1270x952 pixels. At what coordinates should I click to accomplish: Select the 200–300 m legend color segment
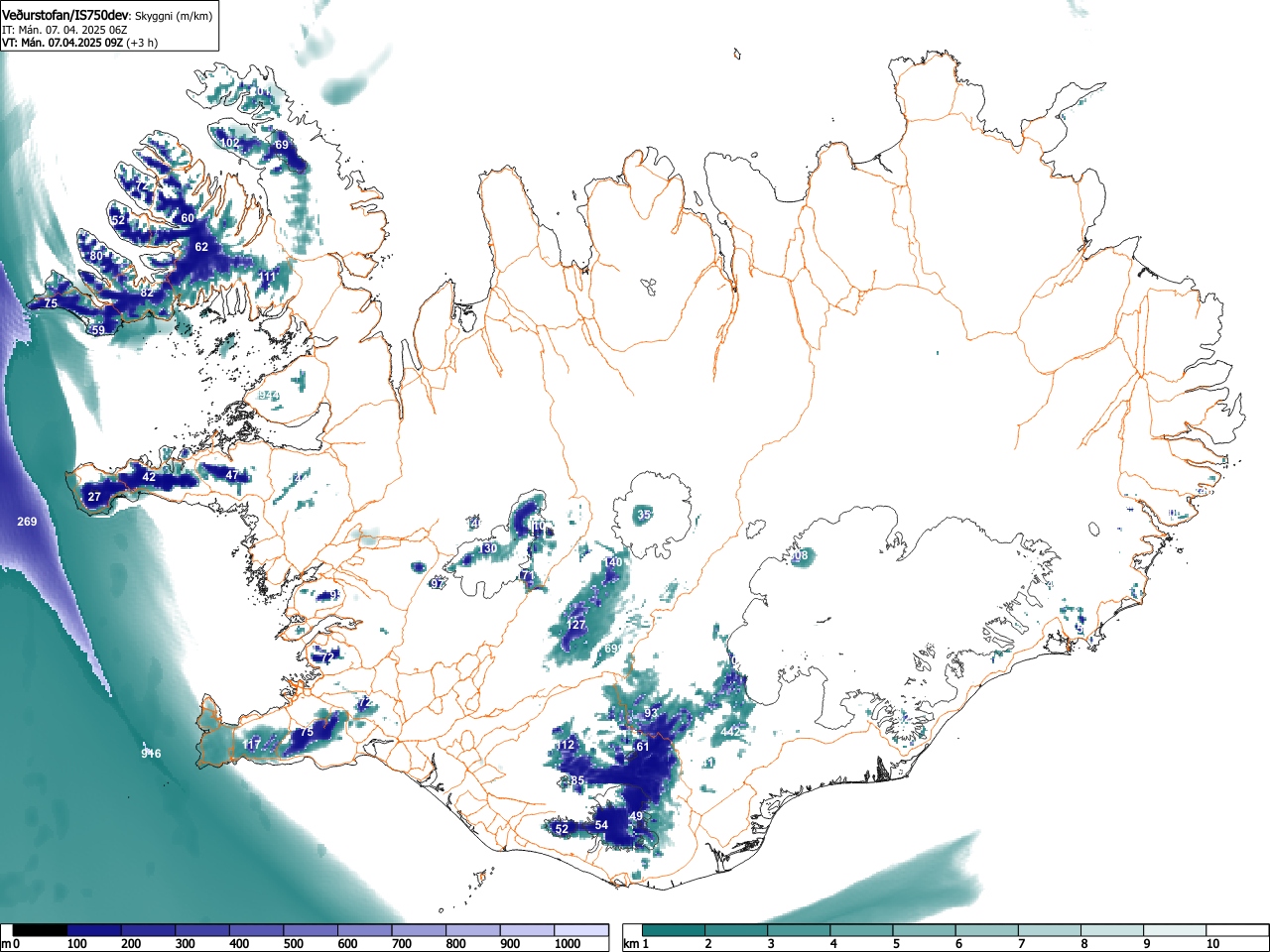149,930
